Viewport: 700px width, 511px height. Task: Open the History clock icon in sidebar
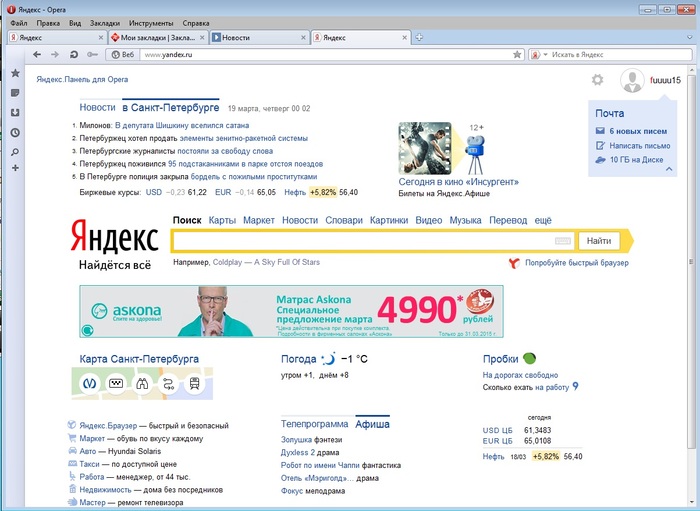click(x=15, y=133)
